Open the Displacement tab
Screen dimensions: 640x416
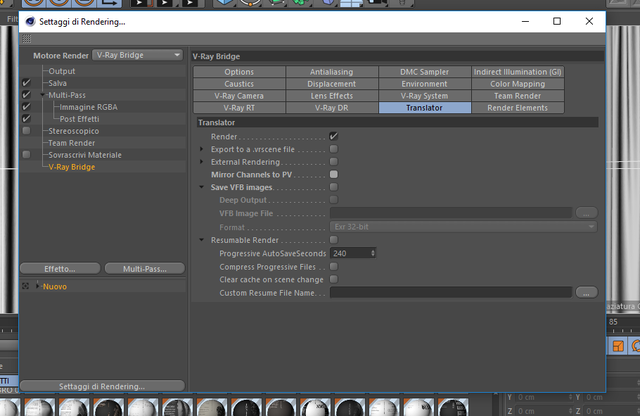point(331,84)
